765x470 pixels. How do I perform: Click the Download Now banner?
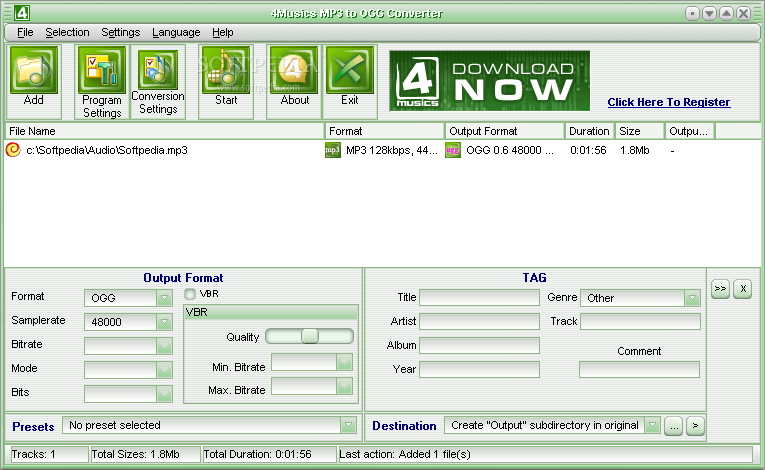click(x=489, y=81)
